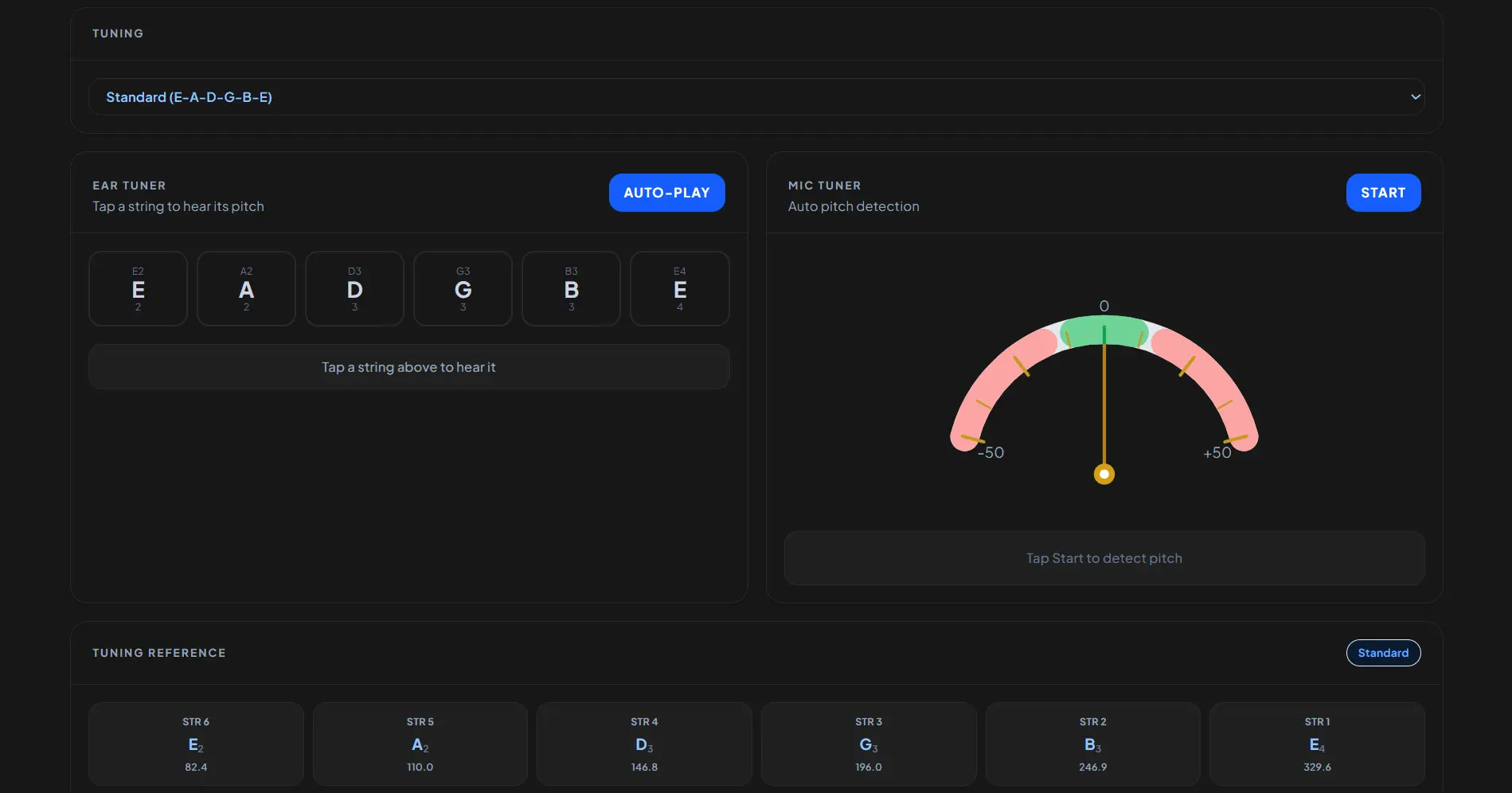
Task: Play the low E2 string
Action: tap(138, 288)
